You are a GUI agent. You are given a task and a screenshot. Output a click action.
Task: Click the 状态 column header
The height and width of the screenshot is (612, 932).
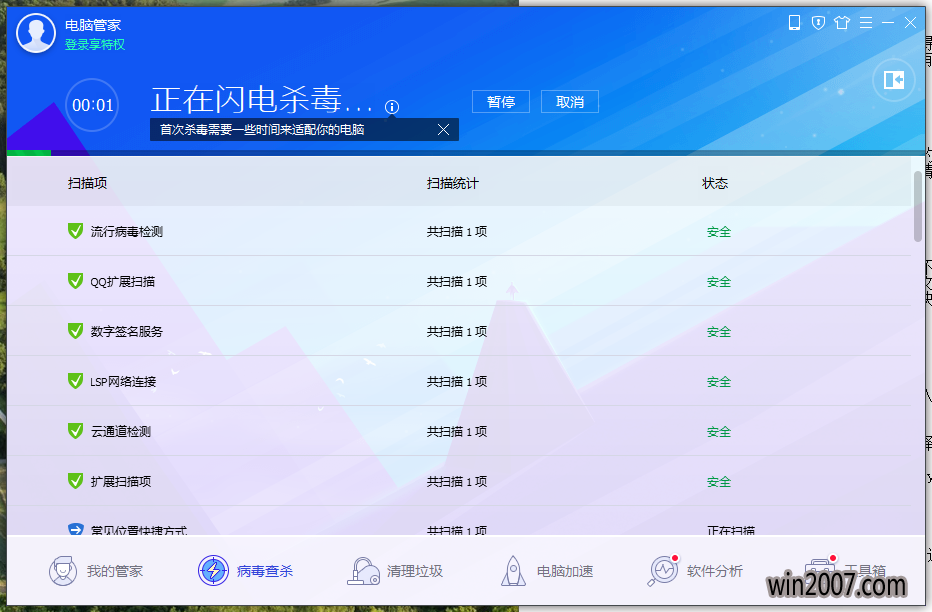coord(715,183)
